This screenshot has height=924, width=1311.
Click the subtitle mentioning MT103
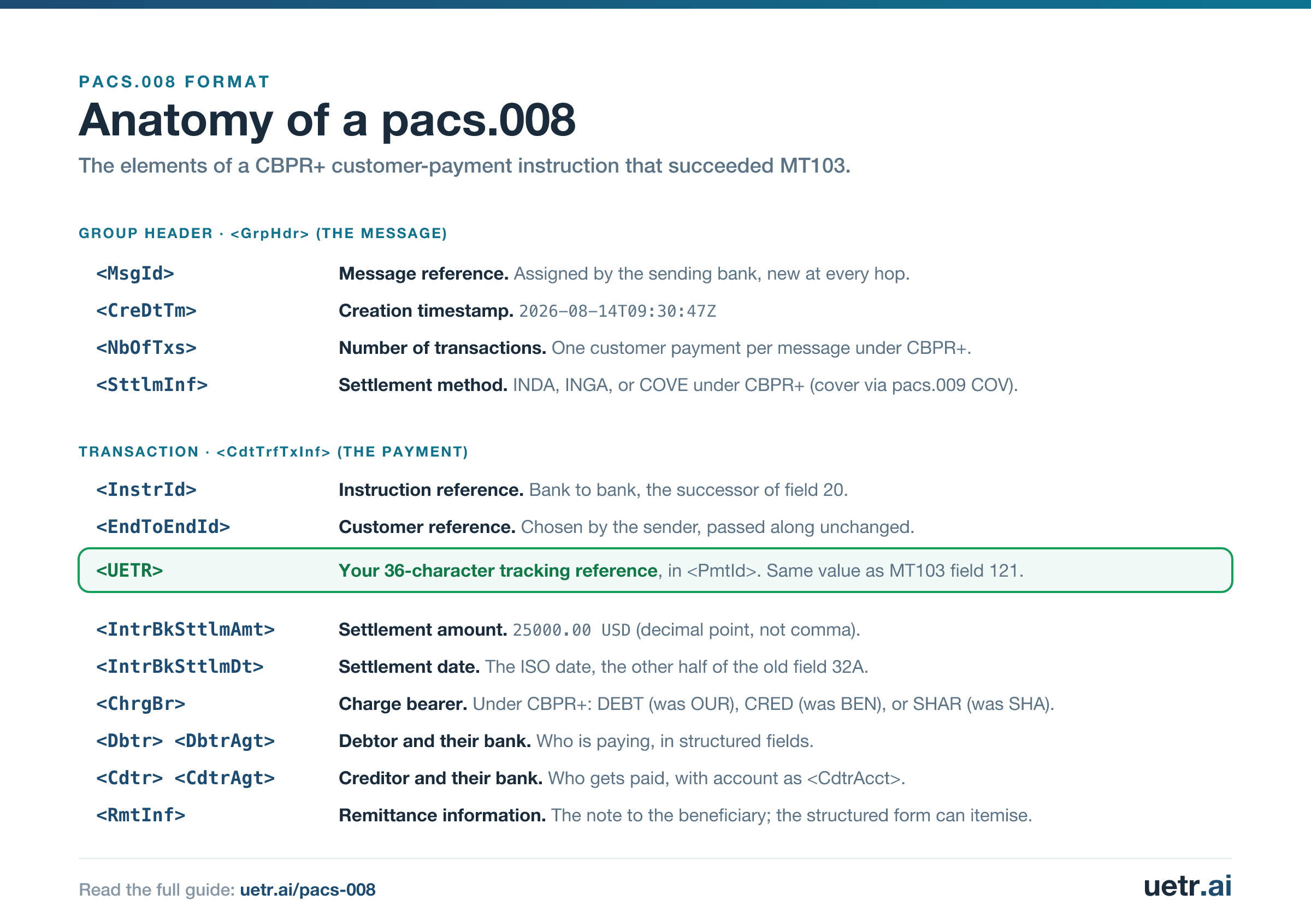[464, 166]
